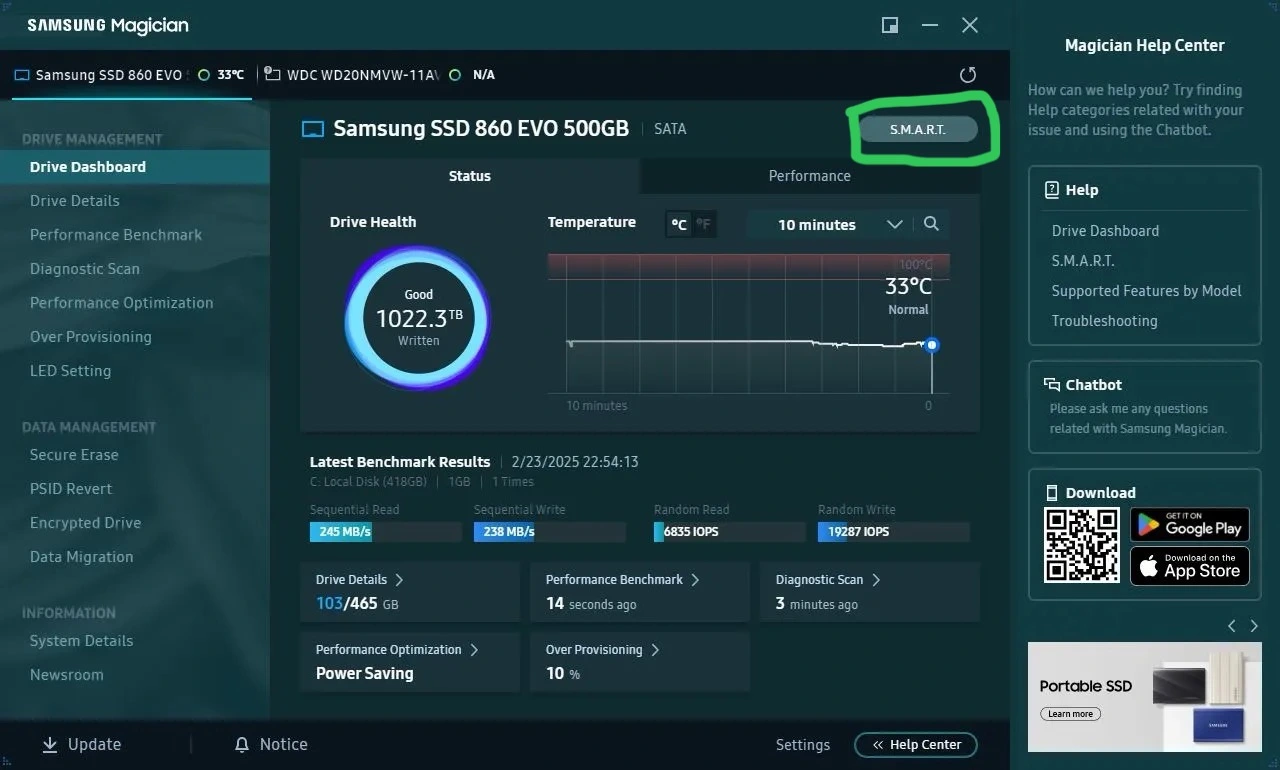
Task: Open LED Setting in the sidebar
Action: 135,371
